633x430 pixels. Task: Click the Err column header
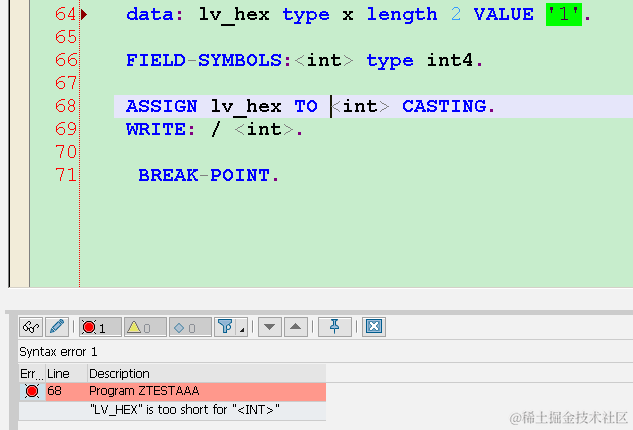click(x=31, y=373)
